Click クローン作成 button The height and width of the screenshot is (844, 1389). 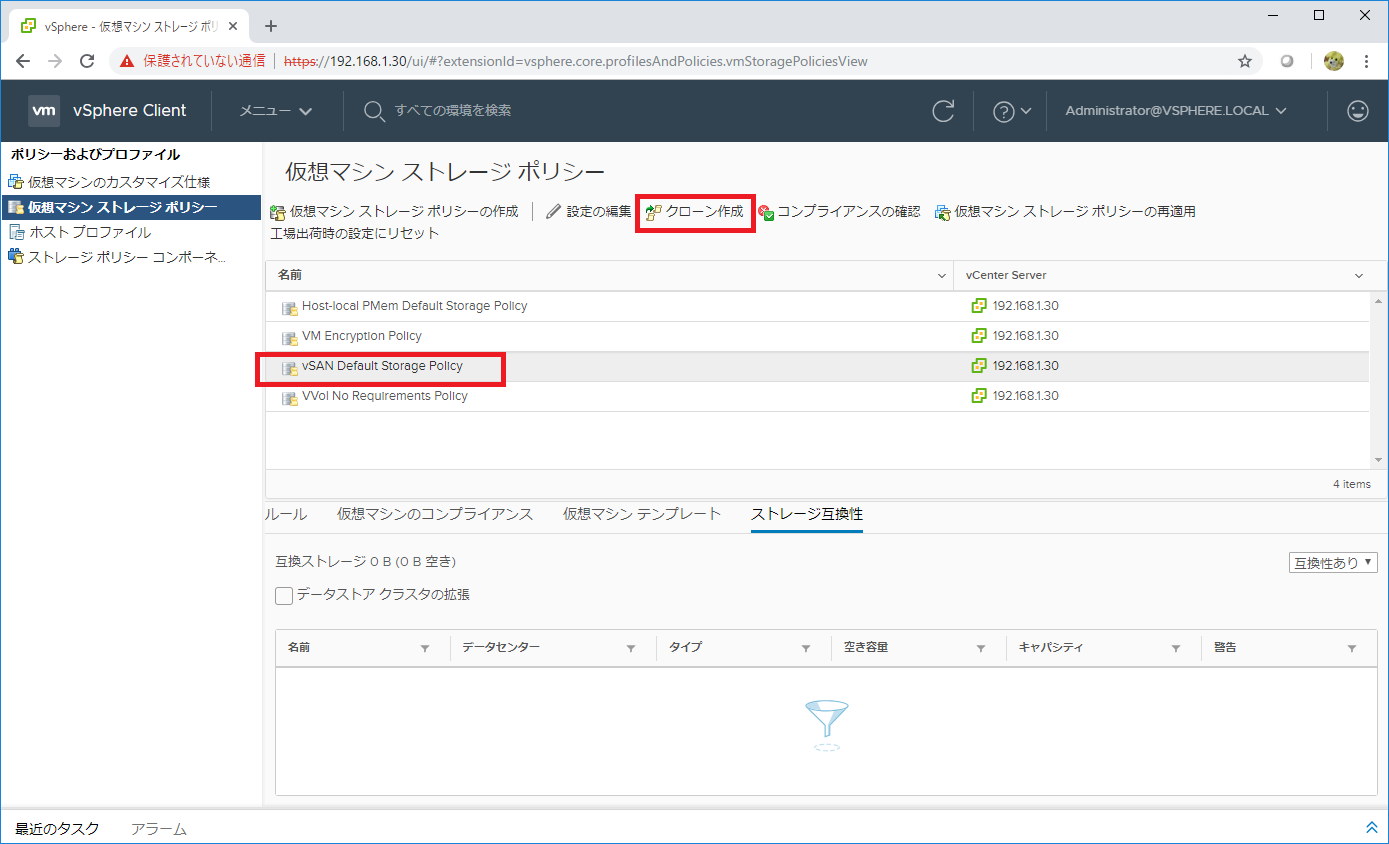click(x=695, y=212)
